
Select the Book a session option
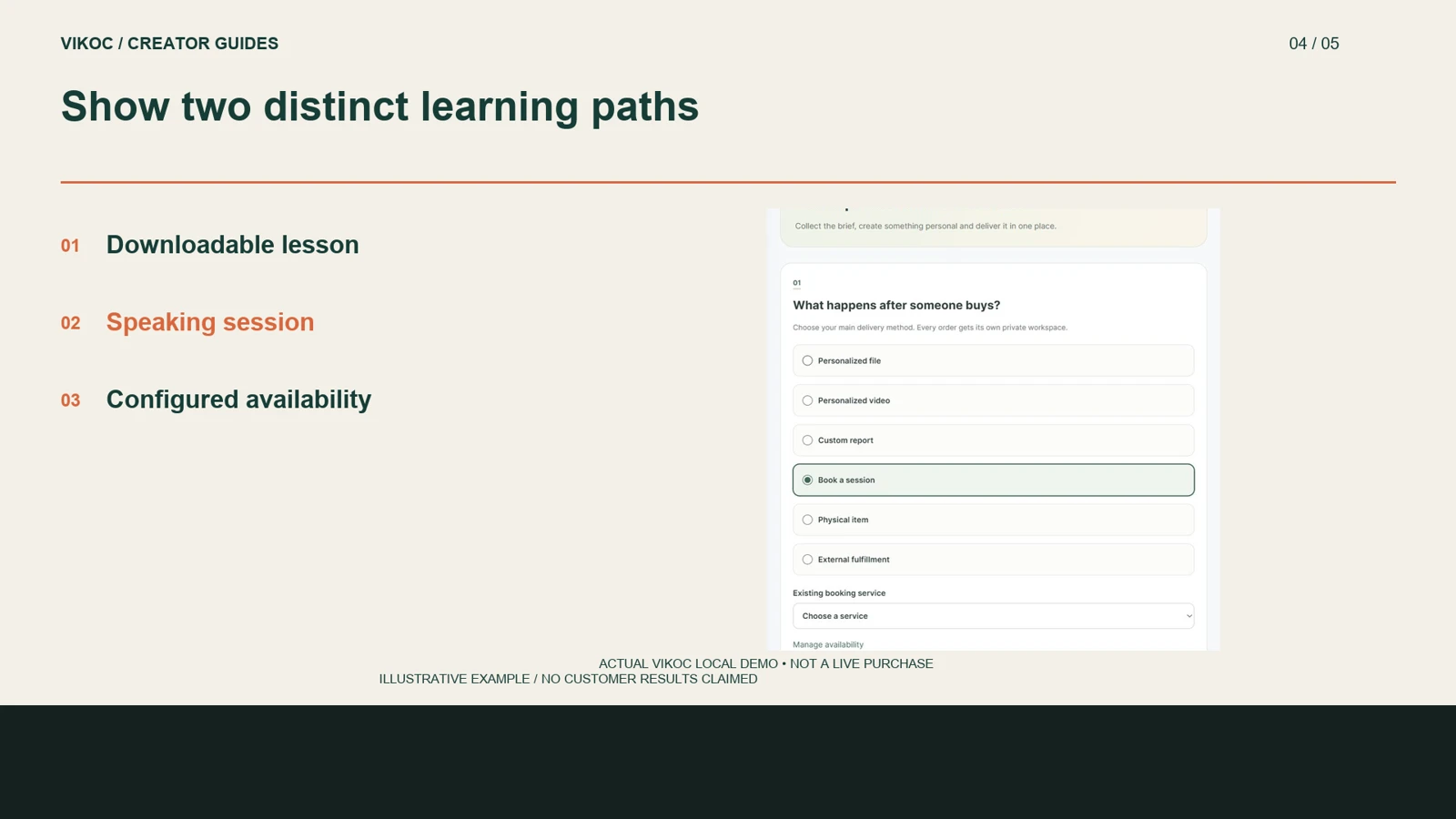993,480
